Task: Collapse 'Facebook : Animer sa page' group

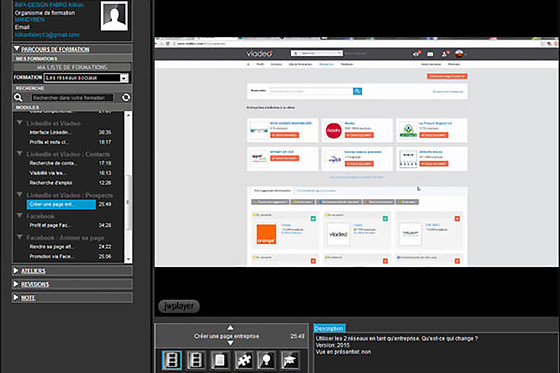Action: (x=20, y=237)
